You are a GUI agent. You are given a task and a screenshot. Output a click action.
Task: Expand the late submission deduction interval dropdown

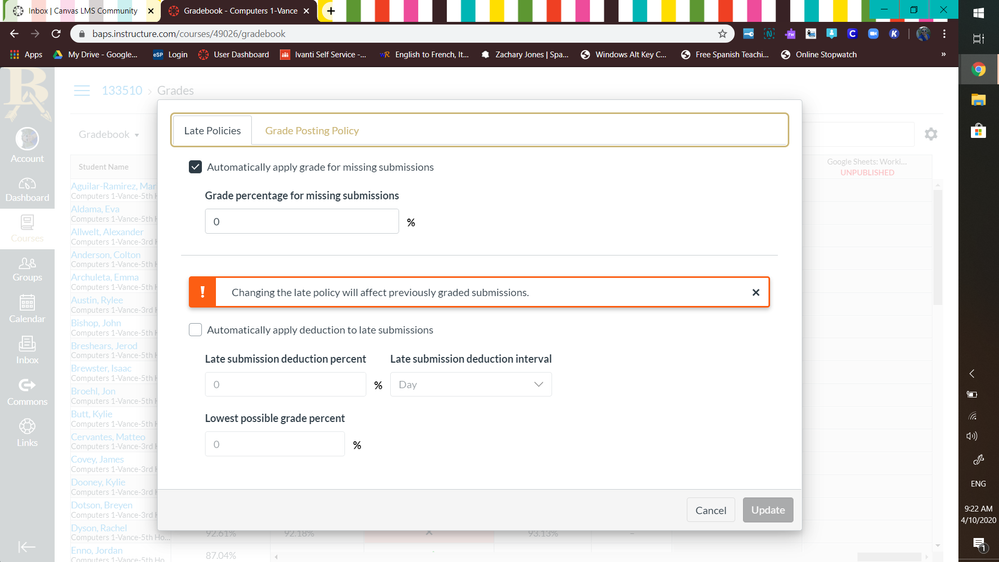pyautogui.click(x=470, y=385)
